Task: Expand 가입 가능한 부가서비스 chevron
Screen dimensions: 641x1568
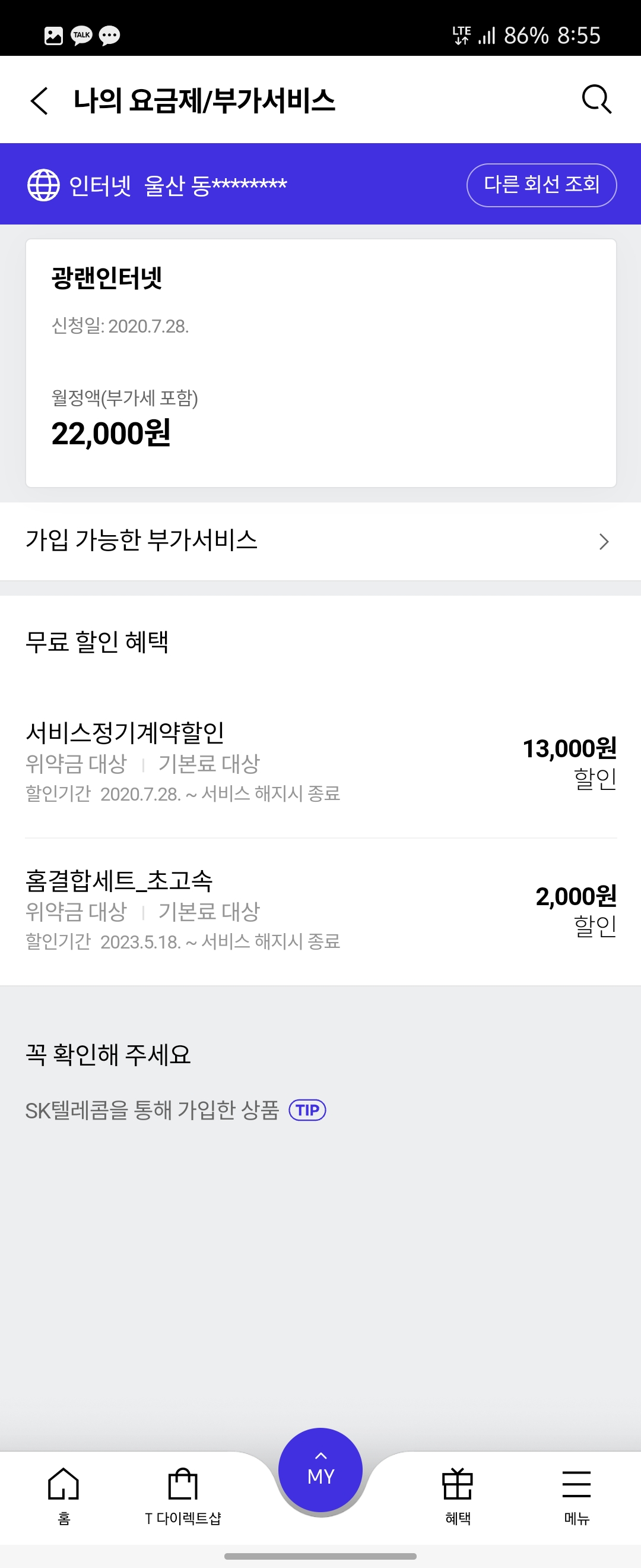Action: (603, 541)
